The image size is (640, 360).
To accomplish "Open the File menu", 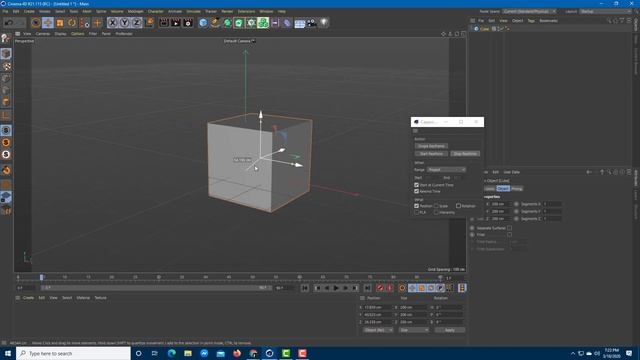I will click(5, 11).
